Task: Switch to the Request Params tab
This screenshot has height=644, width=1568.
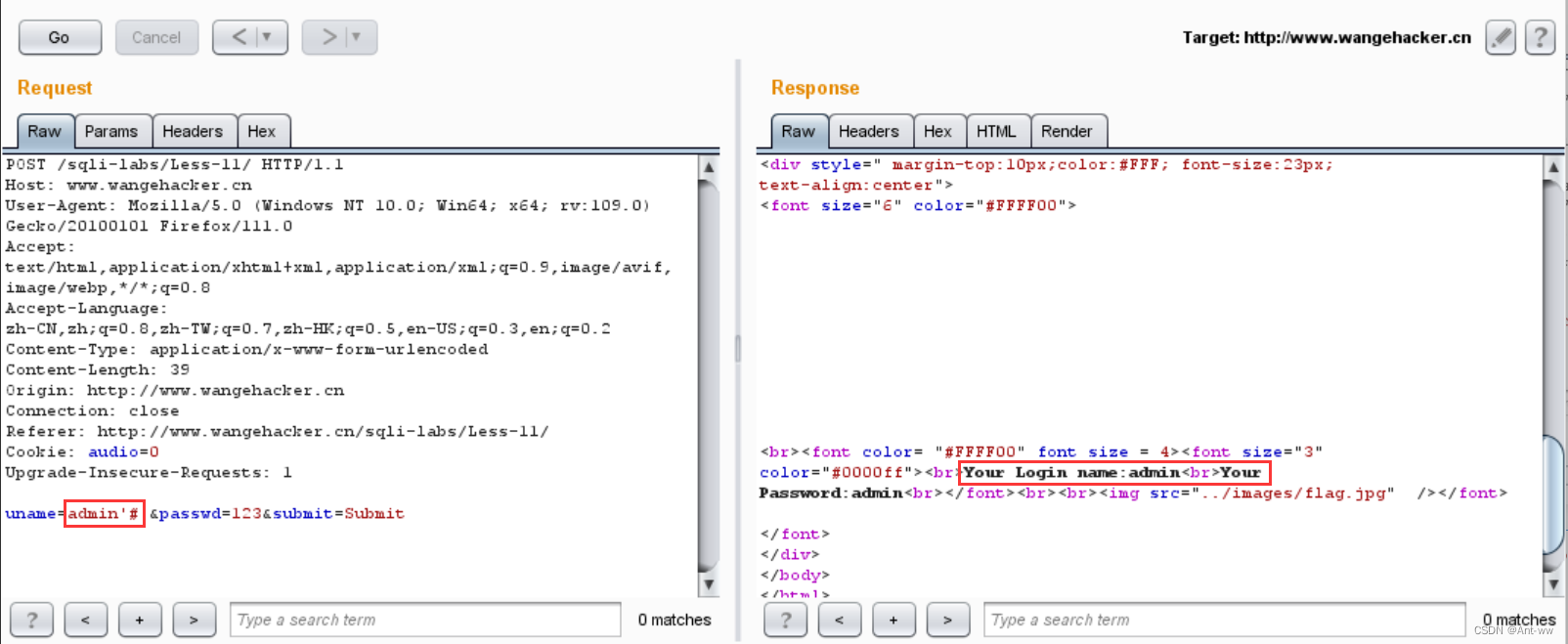Action: pyautogui.click(x=111, y=131)
